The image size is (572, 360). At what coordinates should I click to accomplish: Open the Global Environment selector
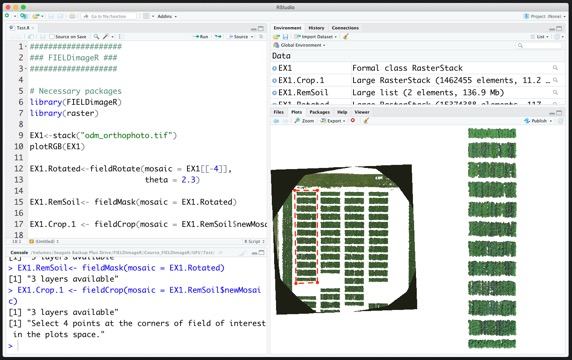coord(299,45)
